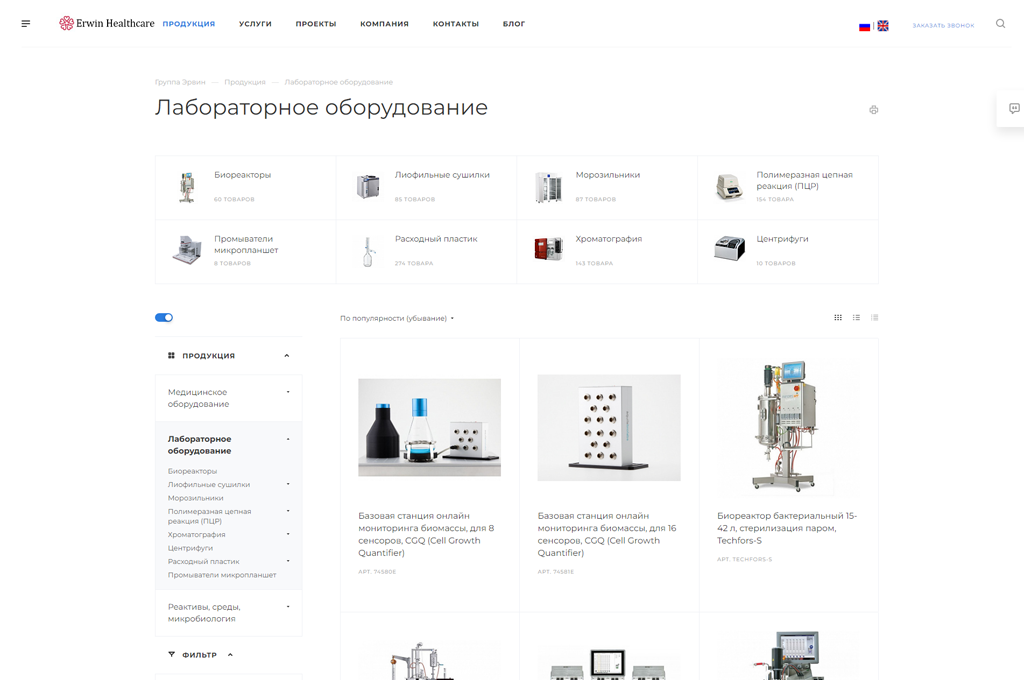Screen dimensions: 1024x680
Task: Open CGQ для 16 сенсоров product title
Action: coord(607,534)
